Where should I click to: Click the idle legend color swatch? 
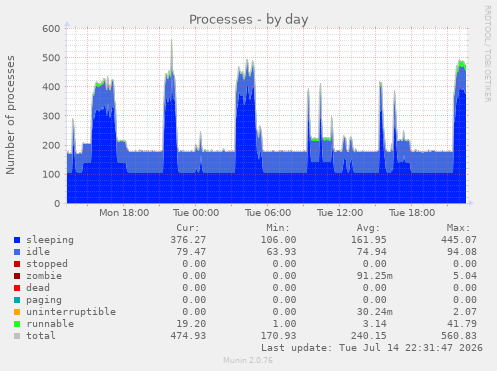(x=17, y=252)
